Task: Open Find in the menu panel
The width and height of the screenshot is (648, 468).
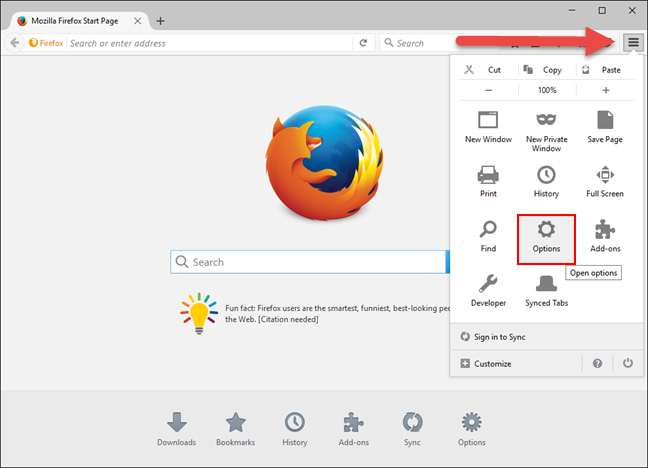Action: tap(488, 236)
